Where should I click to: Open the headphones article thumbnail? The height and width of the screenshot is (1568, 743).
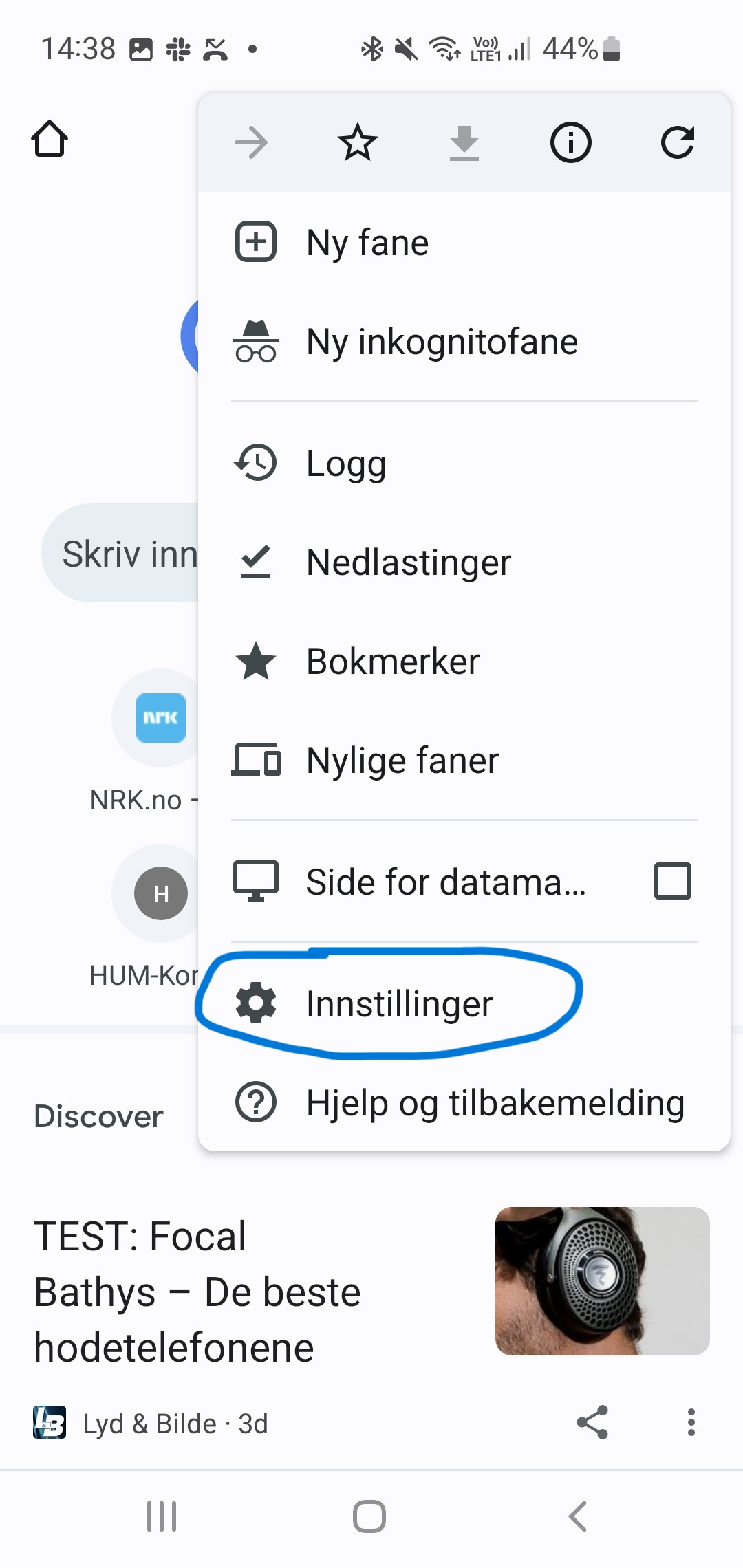click(602, 1281)
